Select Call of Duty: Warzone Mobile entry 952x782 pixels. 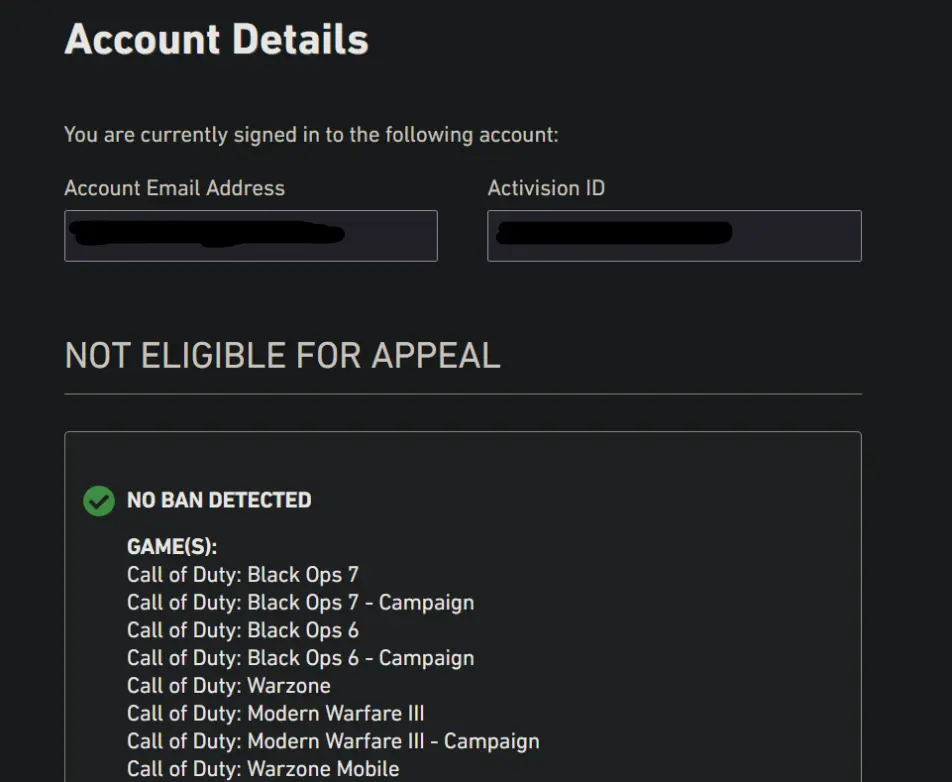pyautogui.click(x=263, y=769)
